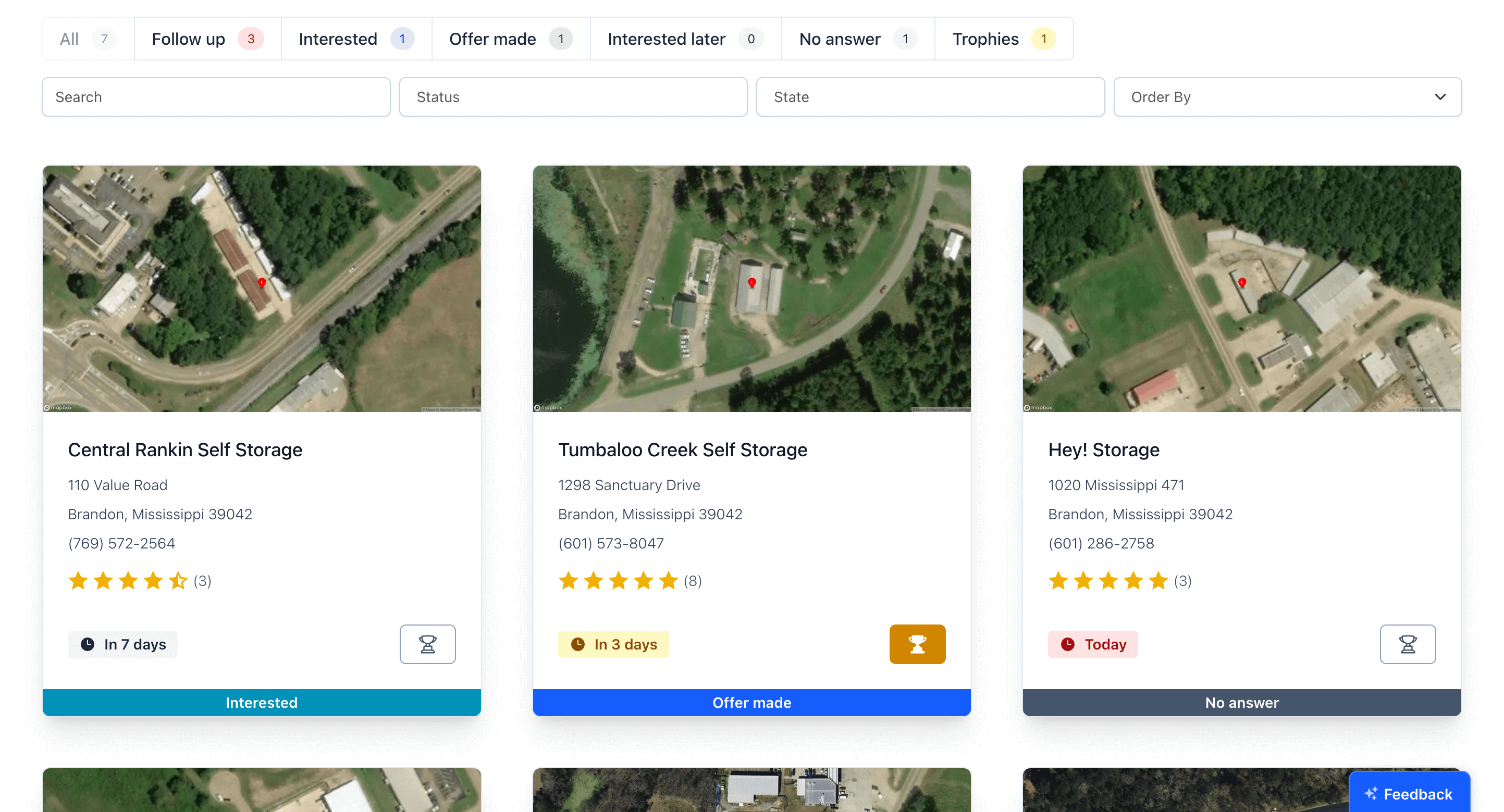Click the clock icon beside In 3 days

point(577,644)
